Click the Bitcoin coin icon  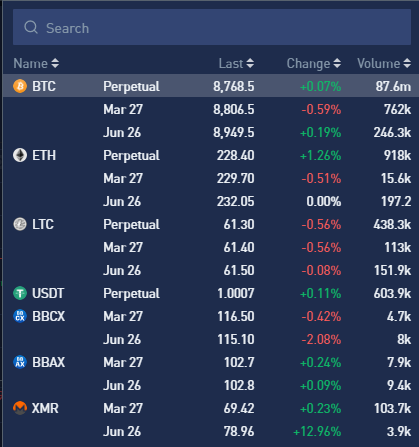20,86
